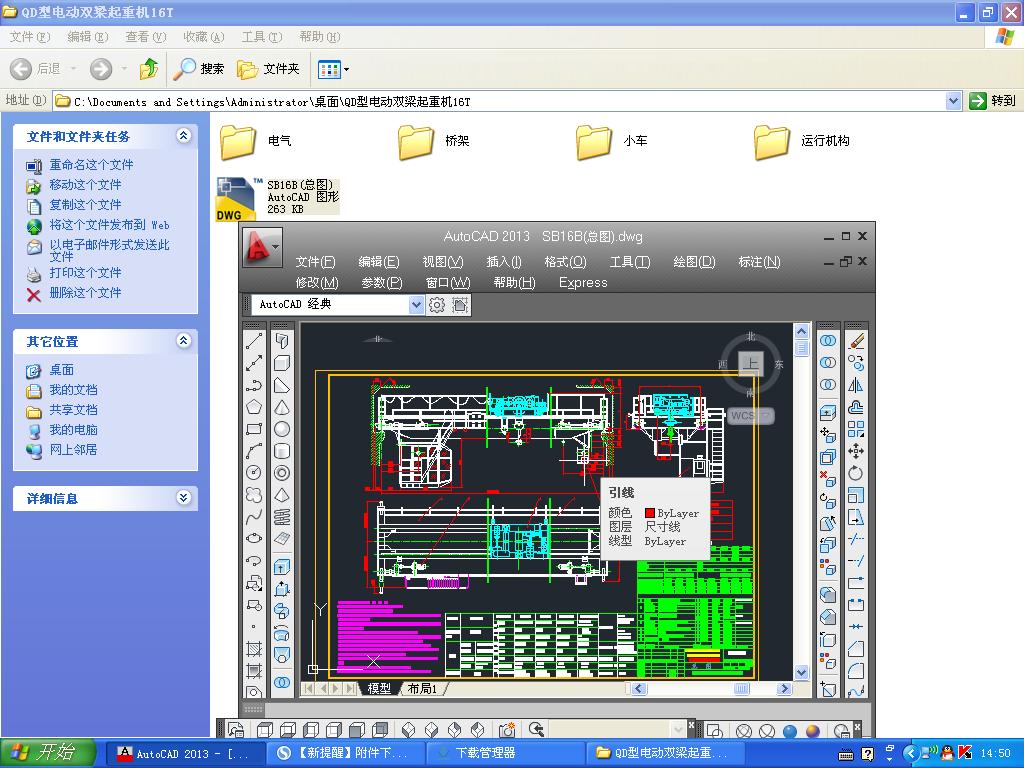Select the Line tool in the Draw toolbar
The image size is (1024, 768).
click(x=253, y=340)
